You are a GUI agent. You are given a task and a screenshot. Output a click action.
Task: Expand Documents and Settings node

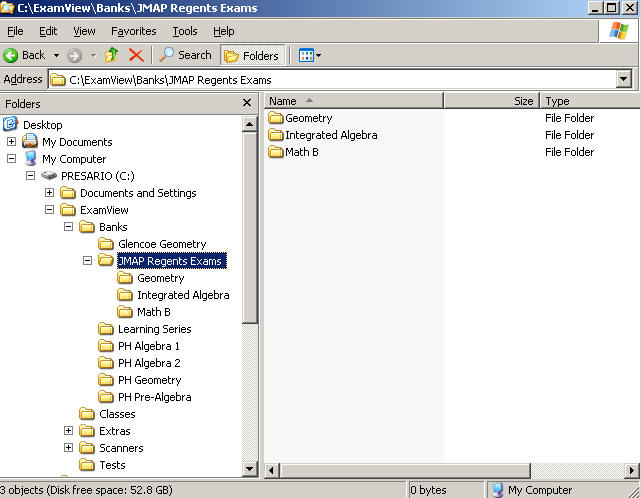49,193
